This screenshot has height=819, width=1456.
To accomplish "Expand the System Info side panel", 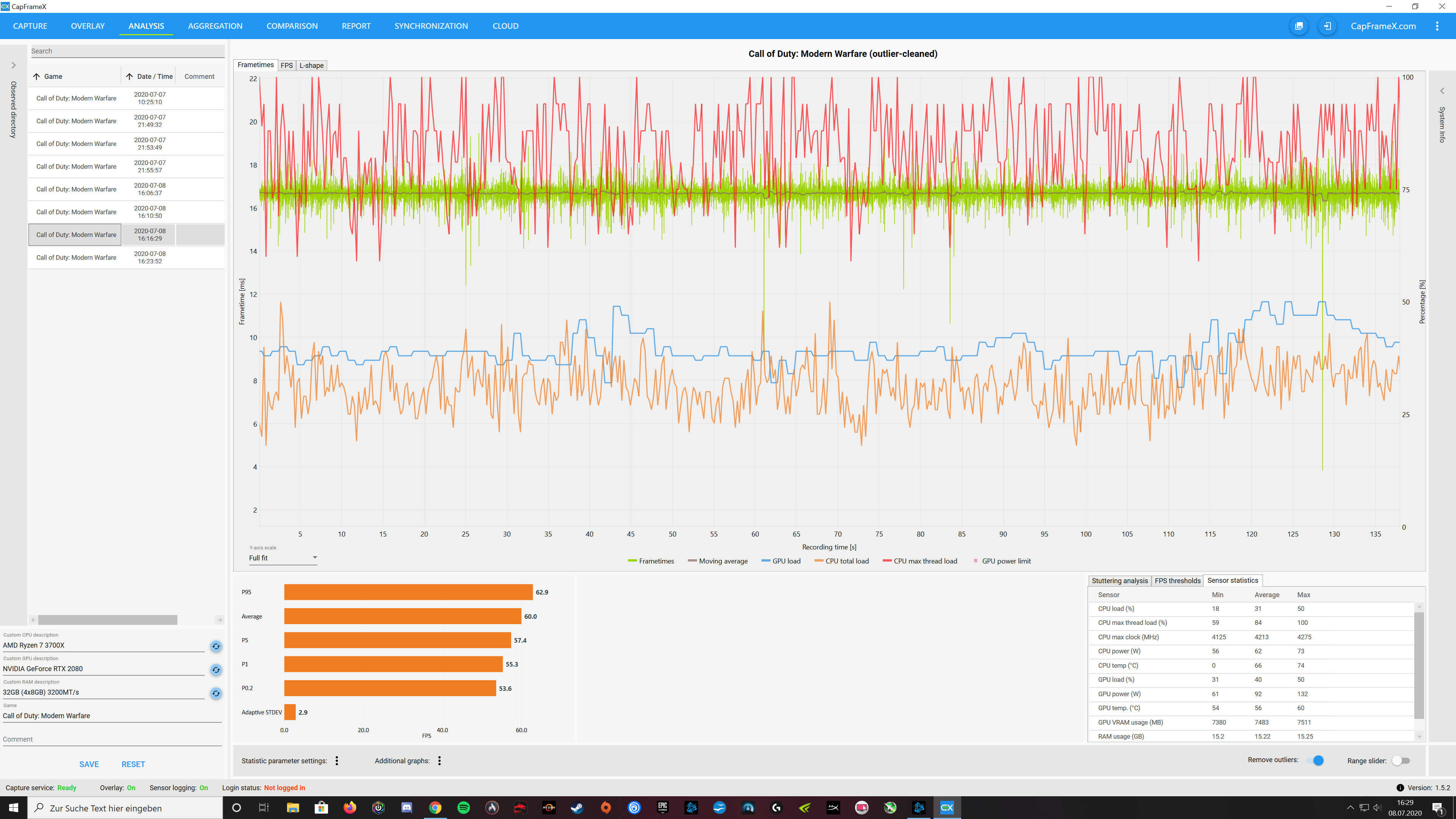I will (x=1442, y=91).
